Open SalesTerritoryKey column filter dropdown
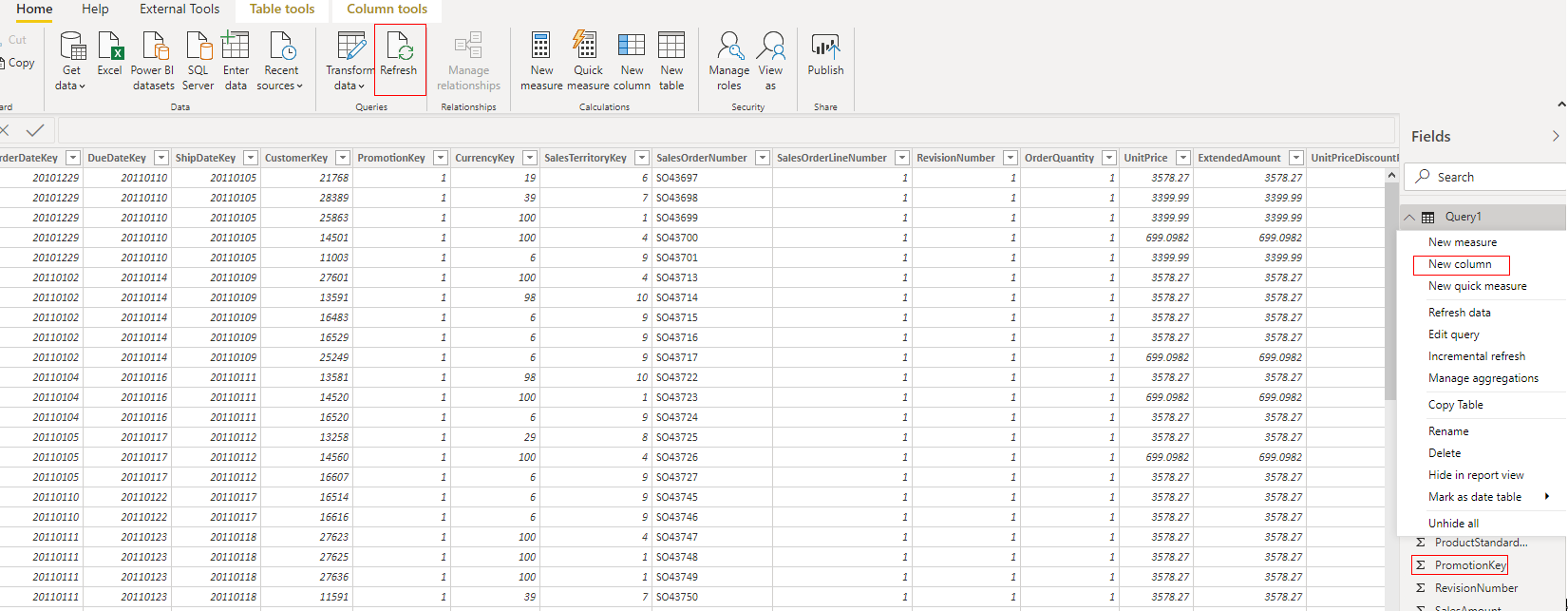 point(640,158)
